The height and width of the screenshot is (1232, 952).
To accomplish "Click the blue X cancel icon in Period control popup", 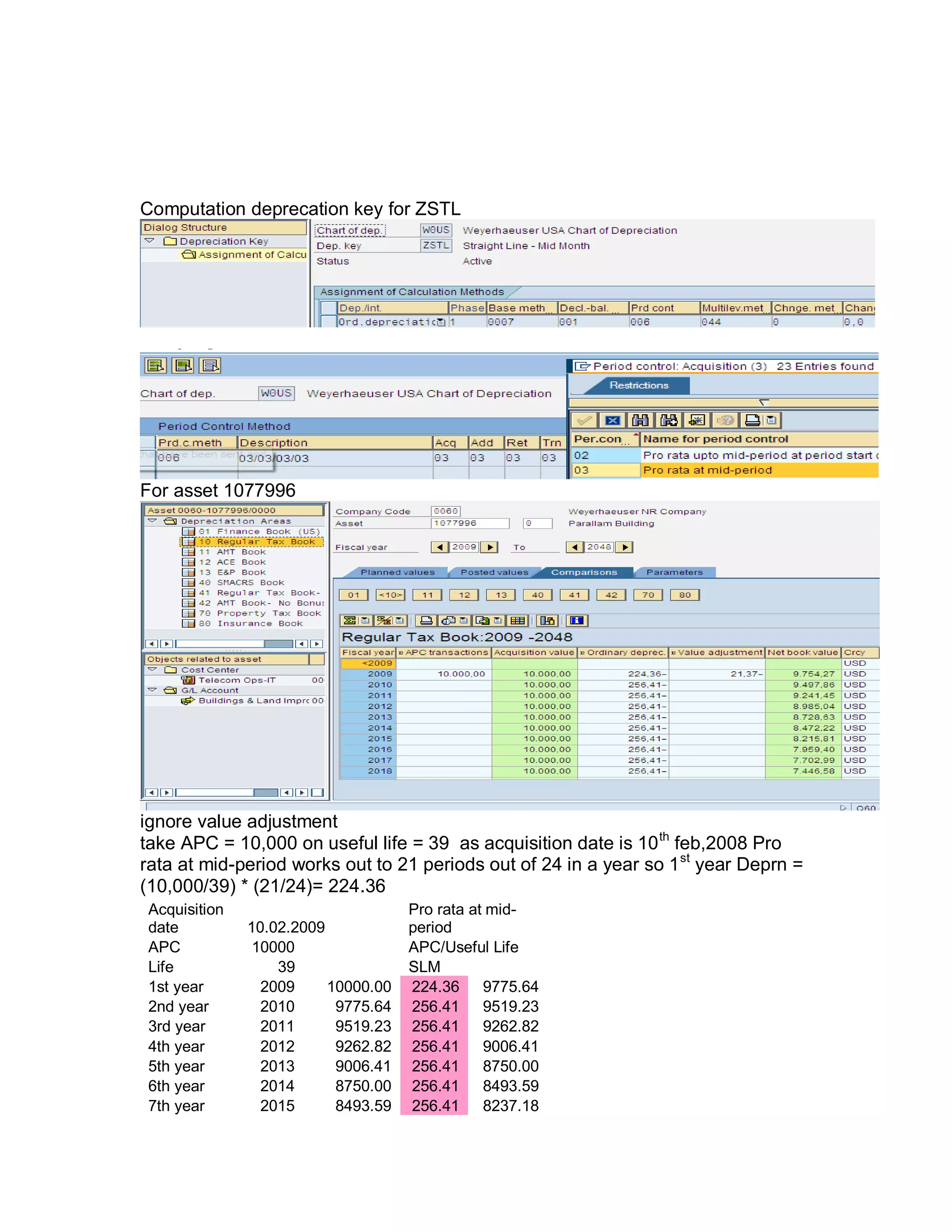I will click(613, 420).
